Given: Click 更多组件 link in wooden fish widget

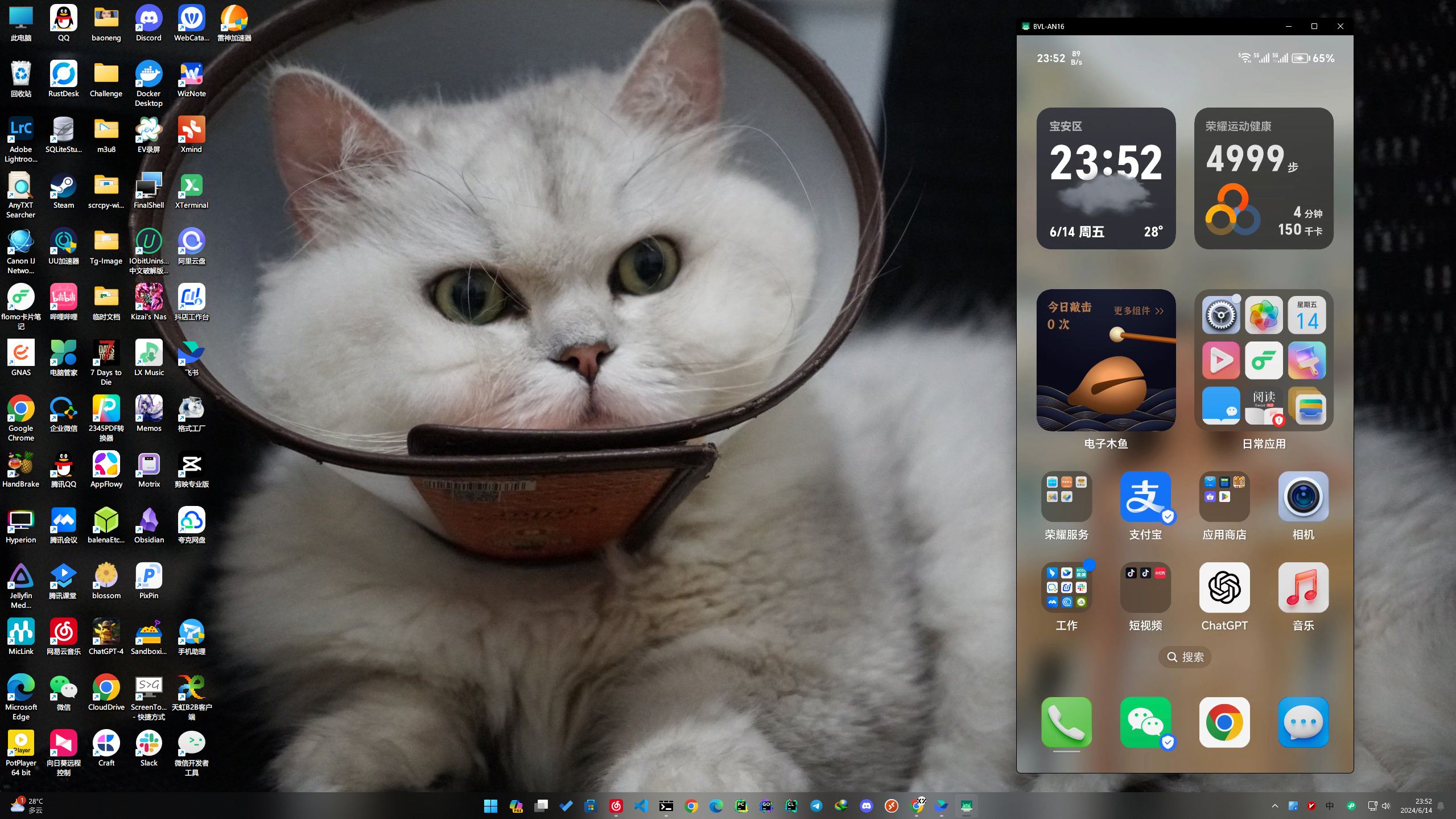Looking at the screenshot, I should 1138,311.
